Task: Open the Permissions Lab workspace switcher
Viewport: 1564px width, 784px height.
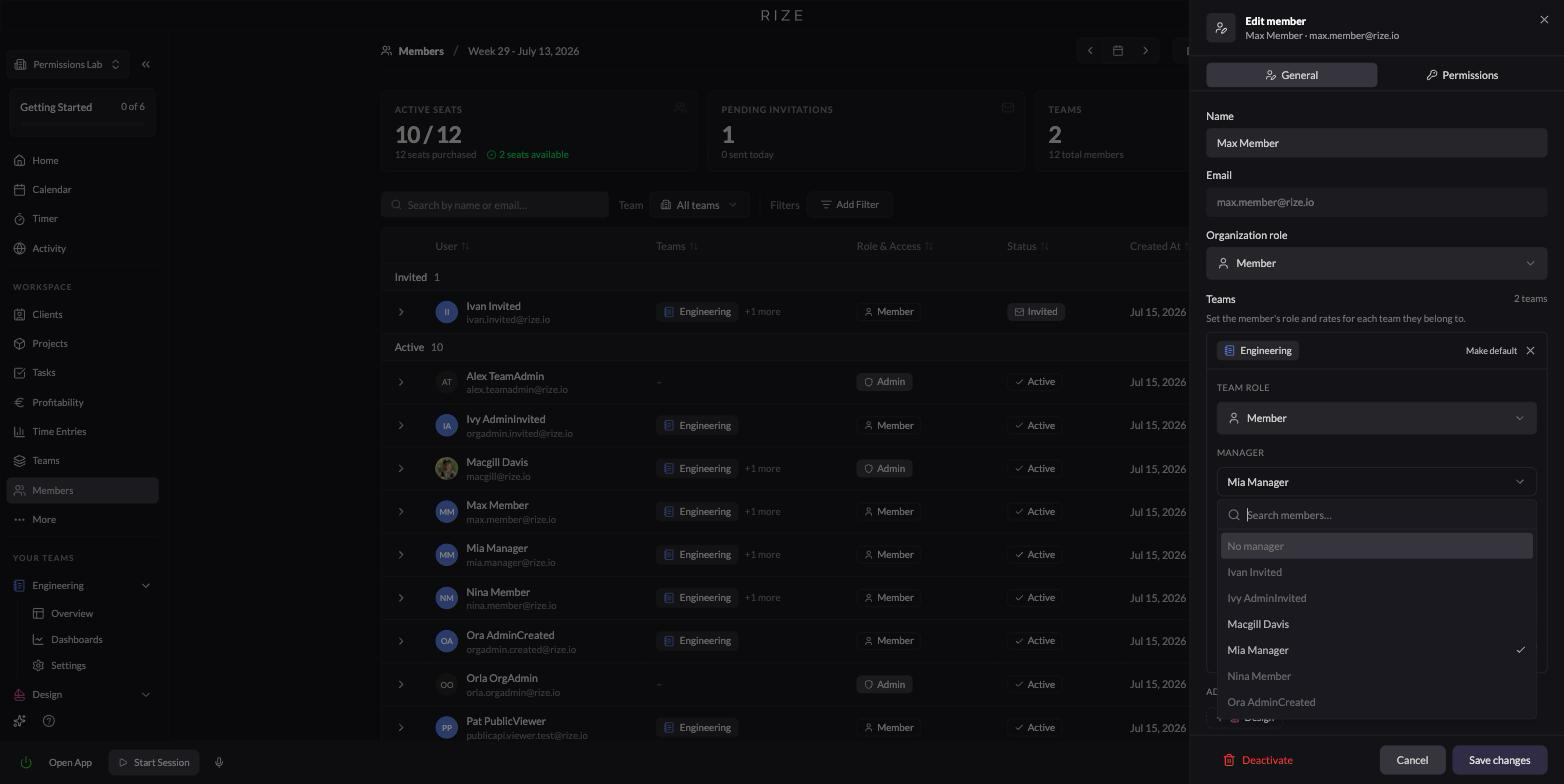Action: (x=68, y=64)
